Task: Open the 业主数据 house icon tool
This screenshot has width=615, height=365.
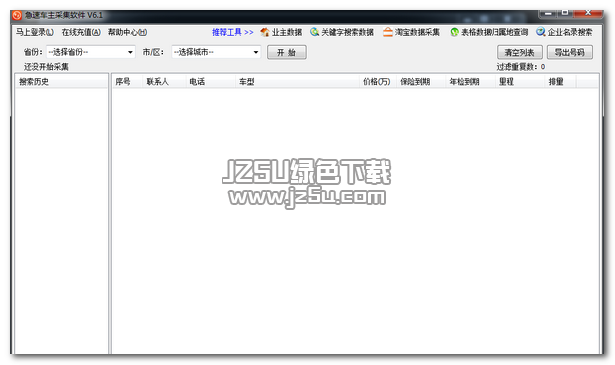Action: [x=265, y=32]
